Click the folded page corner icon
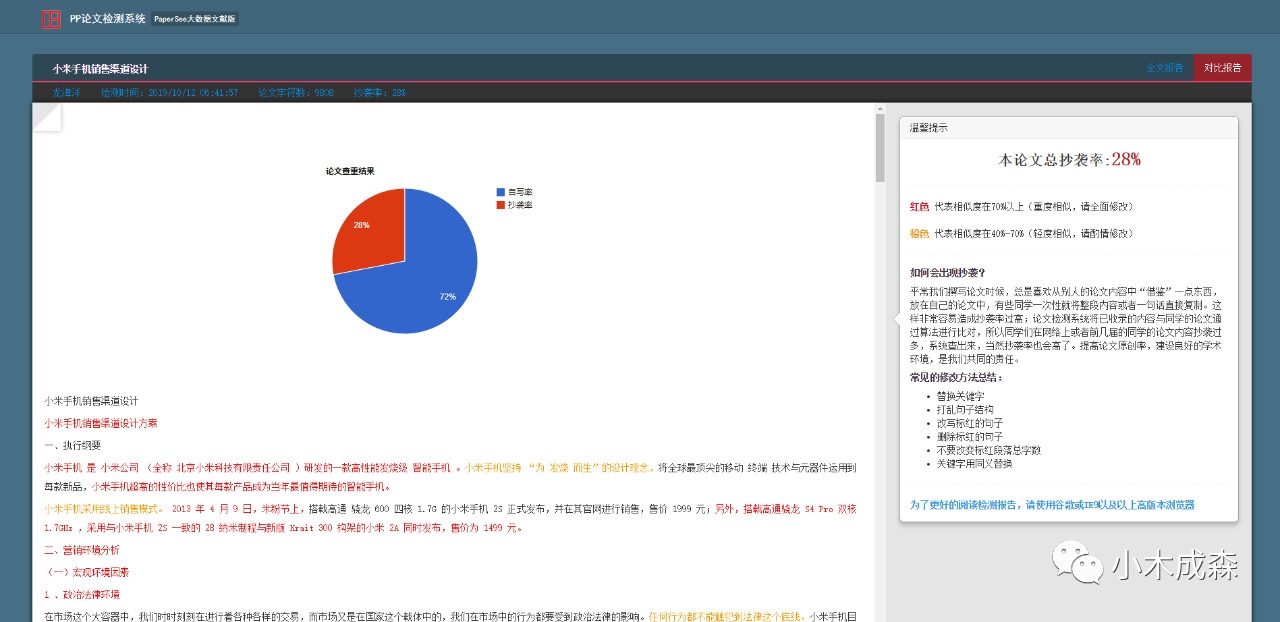The image size is (1280, 622). pos(47,117)
